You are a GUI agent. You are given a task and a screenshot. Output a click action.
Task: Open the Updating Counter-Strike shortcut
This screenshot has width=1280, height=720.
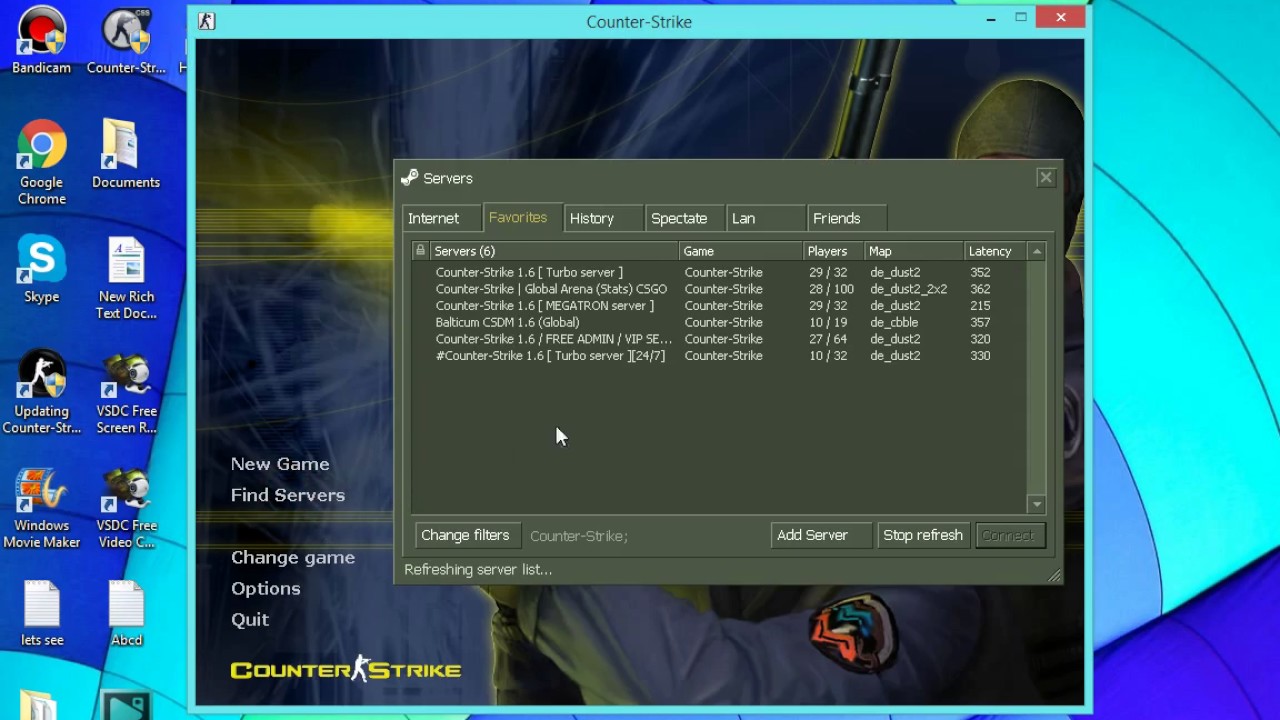point(41,391)
